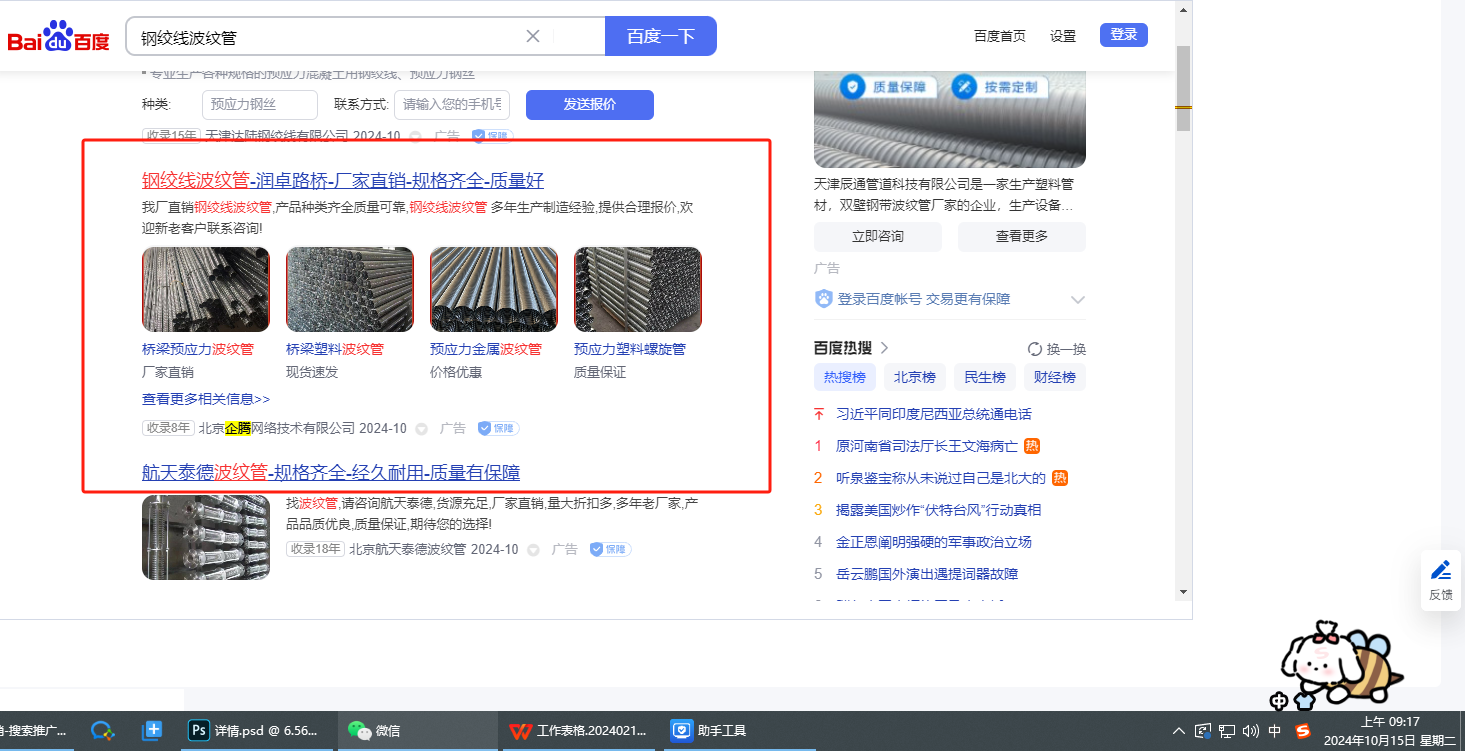Toggle the 中 input language indicator
The height and width of the screenshot is (751, 1465).
1275,731
